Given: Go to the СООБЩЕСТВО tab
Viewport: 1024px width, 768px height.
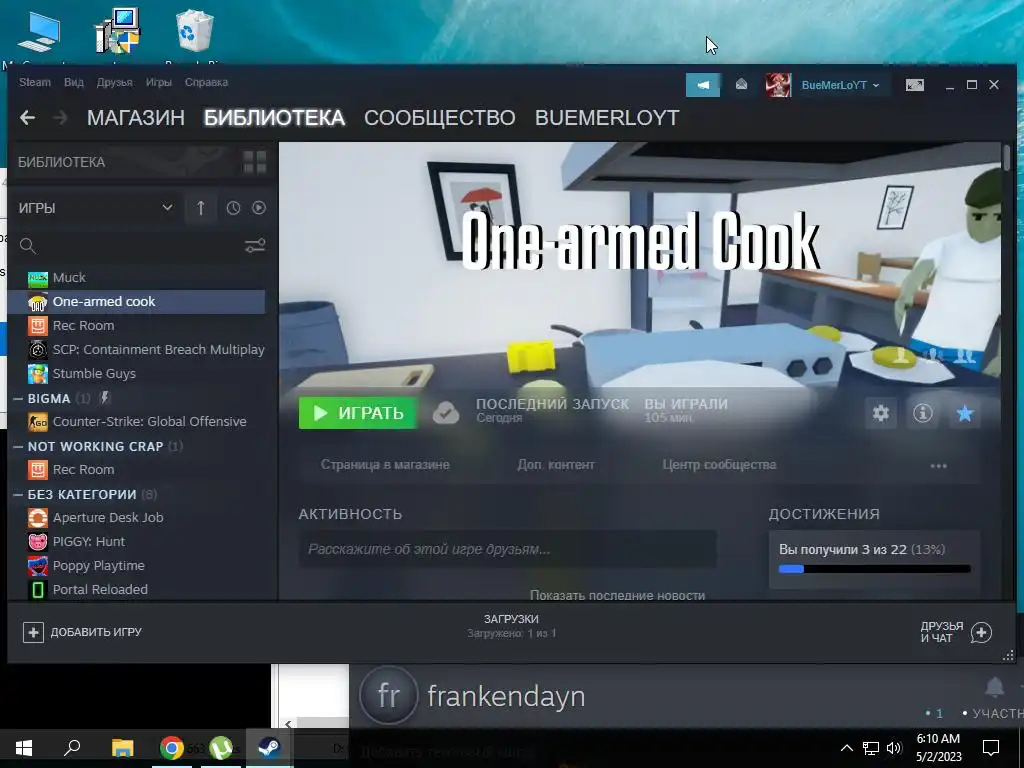Looking at the screenshot, I should [x=440, y=118].
